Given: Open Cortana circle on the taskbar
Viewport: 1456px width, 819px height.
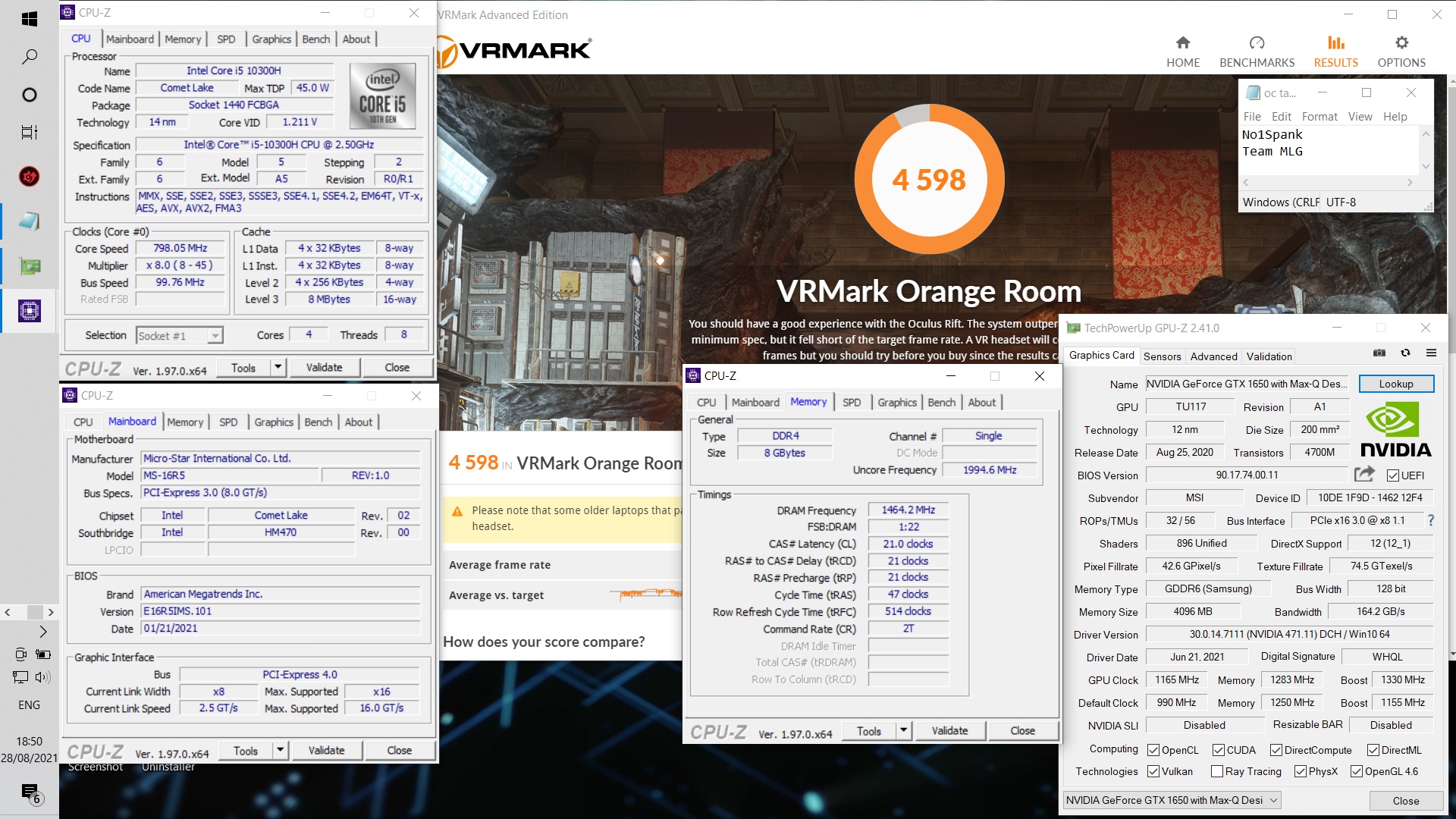Looking at the screenshot, I should click(x=29, y=95).
